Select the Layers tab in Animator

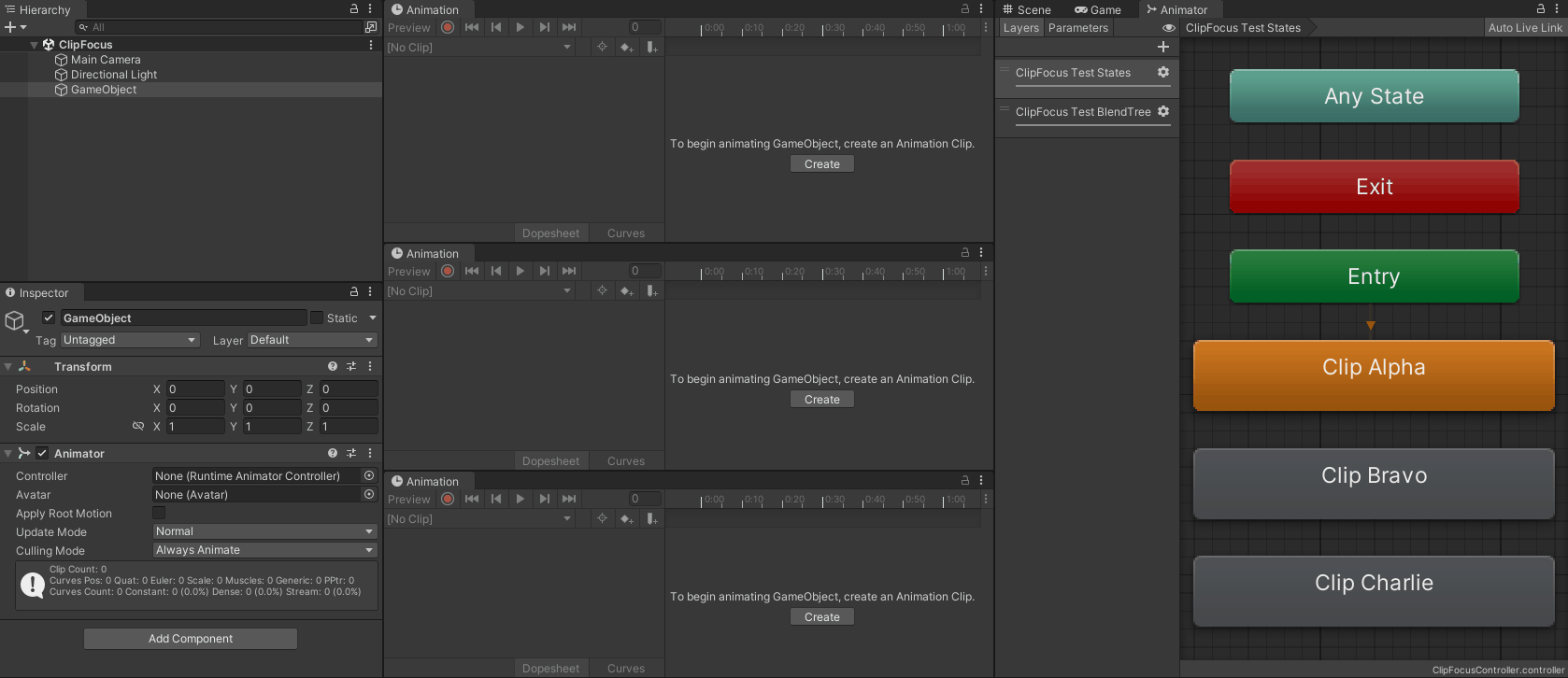[x=1020, y=27]
